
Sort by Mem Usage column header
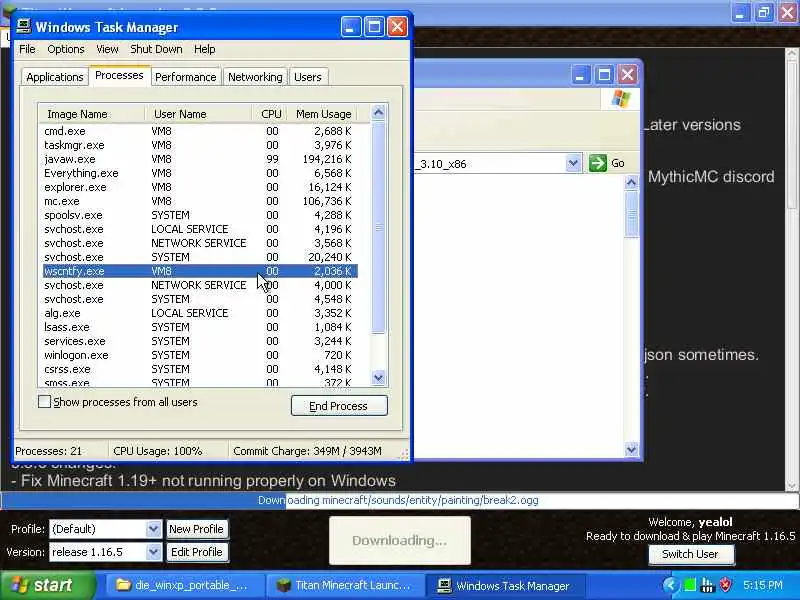(322, 114)
